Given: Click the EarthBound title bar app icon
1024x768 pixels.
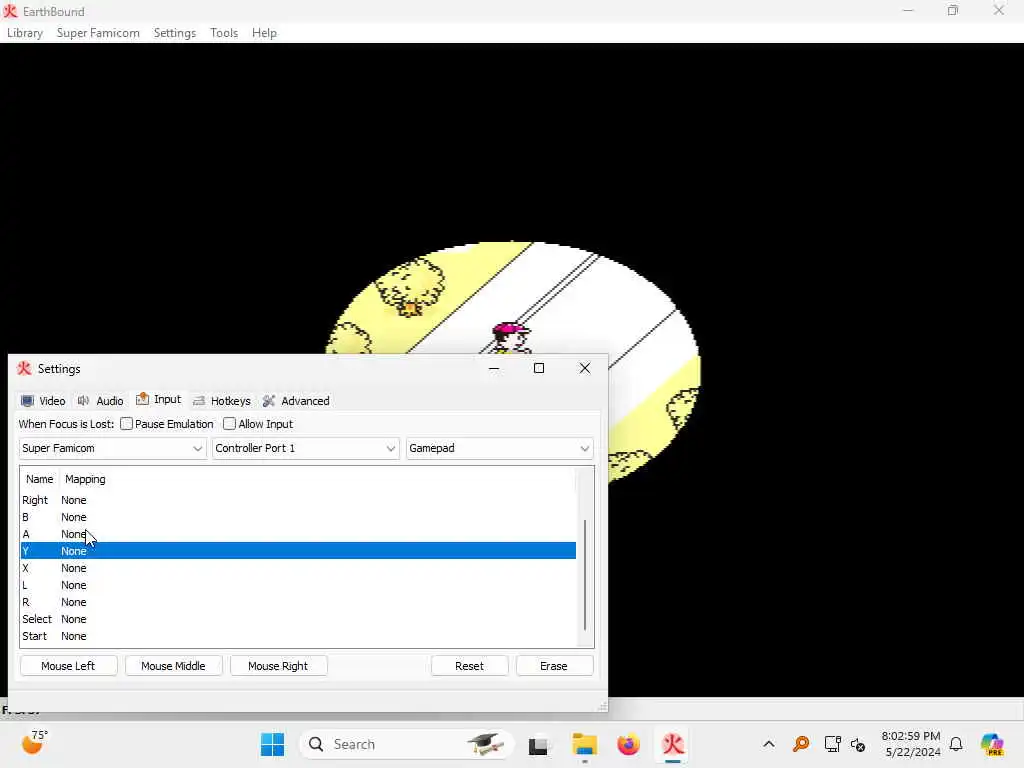Looking at the screenshot, I should (x=10, y=11).
